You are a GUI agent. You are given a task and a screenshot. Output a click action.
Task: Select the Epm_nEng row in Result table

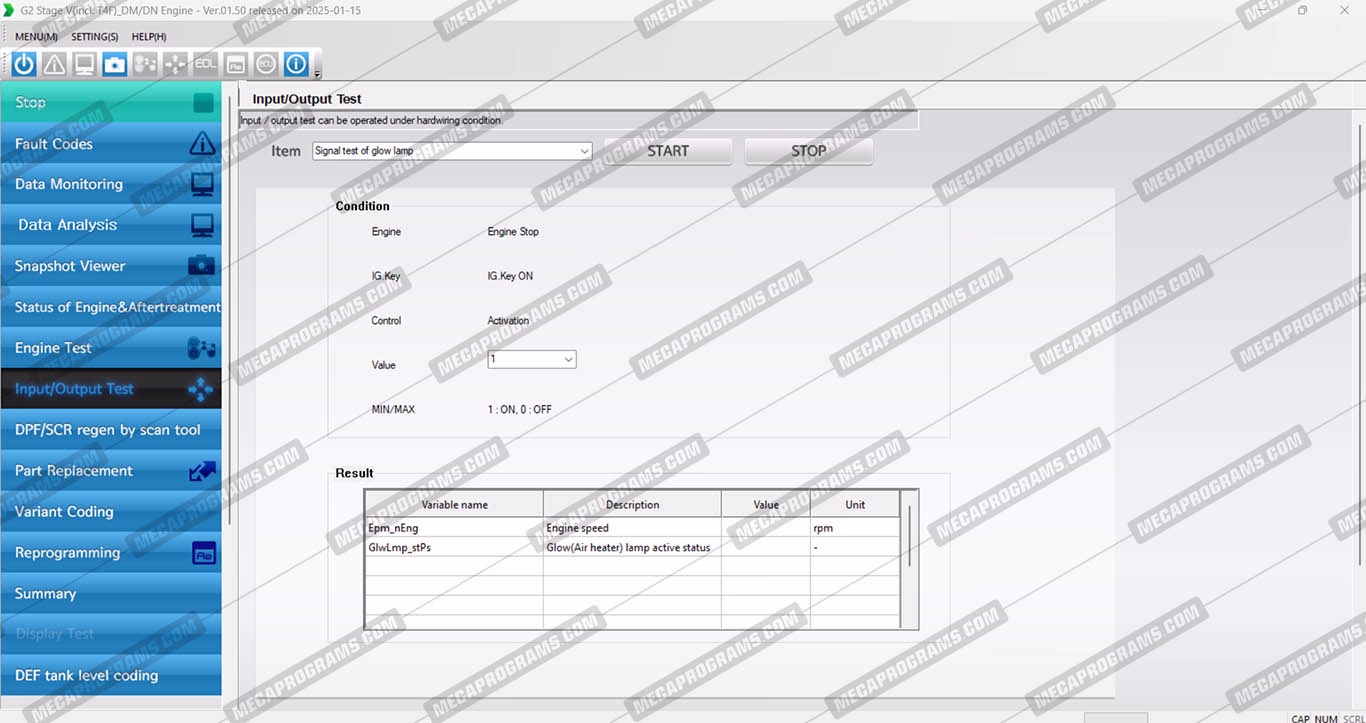(x=454, y=528)
